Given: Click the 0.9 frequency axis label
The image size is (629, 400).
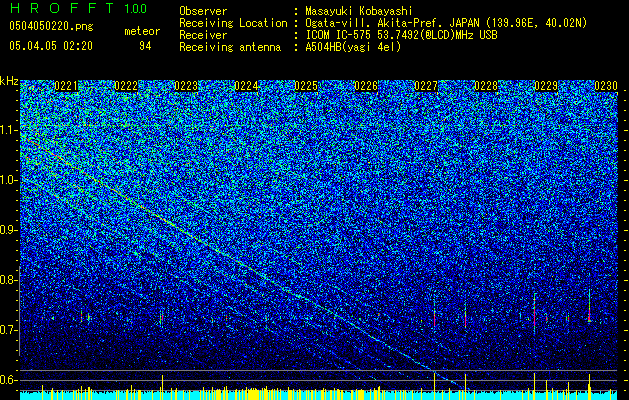Looking at the screenshot, I should click(x=9, y=230).
